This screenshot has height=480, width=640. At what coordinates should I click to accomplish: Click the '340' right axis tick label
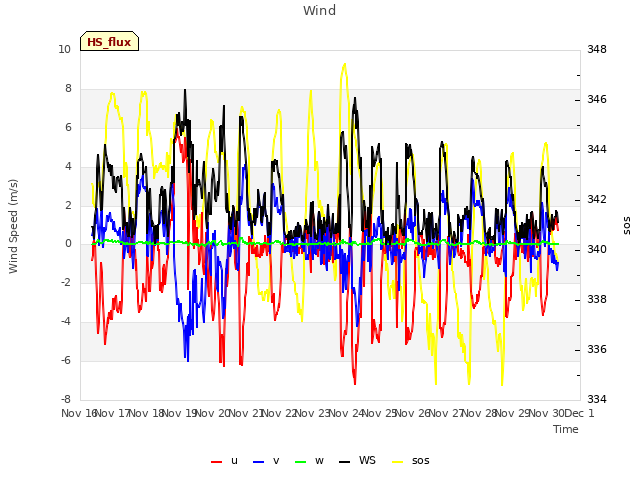click(x=597, y=249)
